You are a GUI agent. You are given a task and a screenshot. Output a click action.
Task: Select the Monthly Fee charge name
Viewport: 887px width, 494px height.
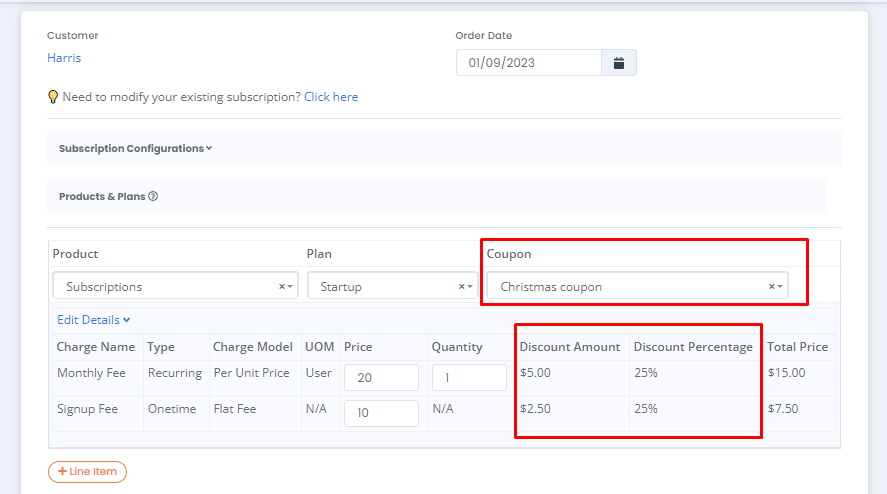(91, 373)
